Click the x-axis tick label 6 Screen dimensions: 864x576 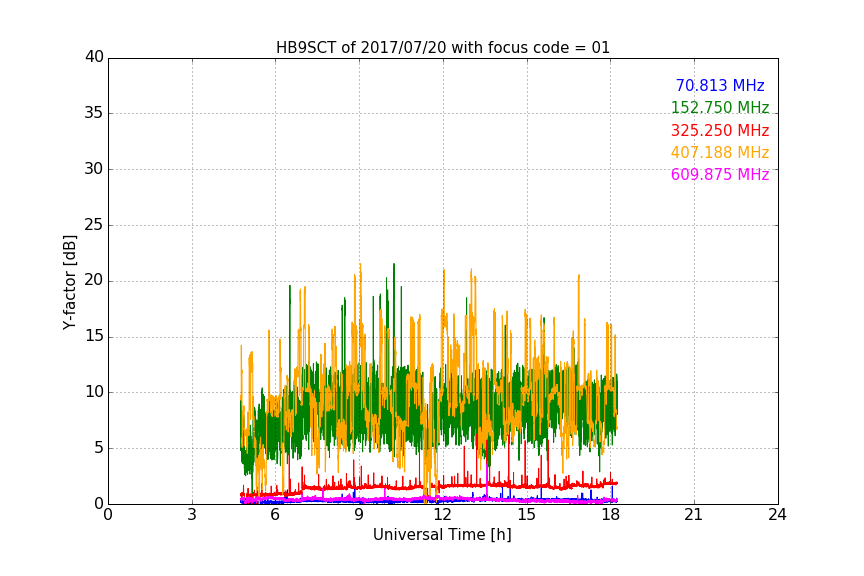(x=275, y=515)
